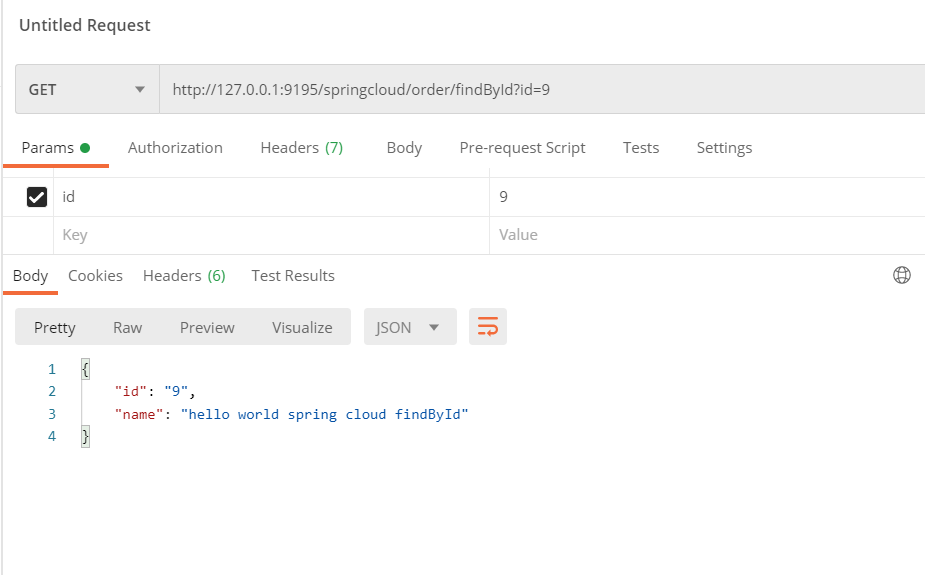This screenshot has width=925, height=575.
Task: Uncheck the id parameter checkbox
Action: tap(37, 197)
